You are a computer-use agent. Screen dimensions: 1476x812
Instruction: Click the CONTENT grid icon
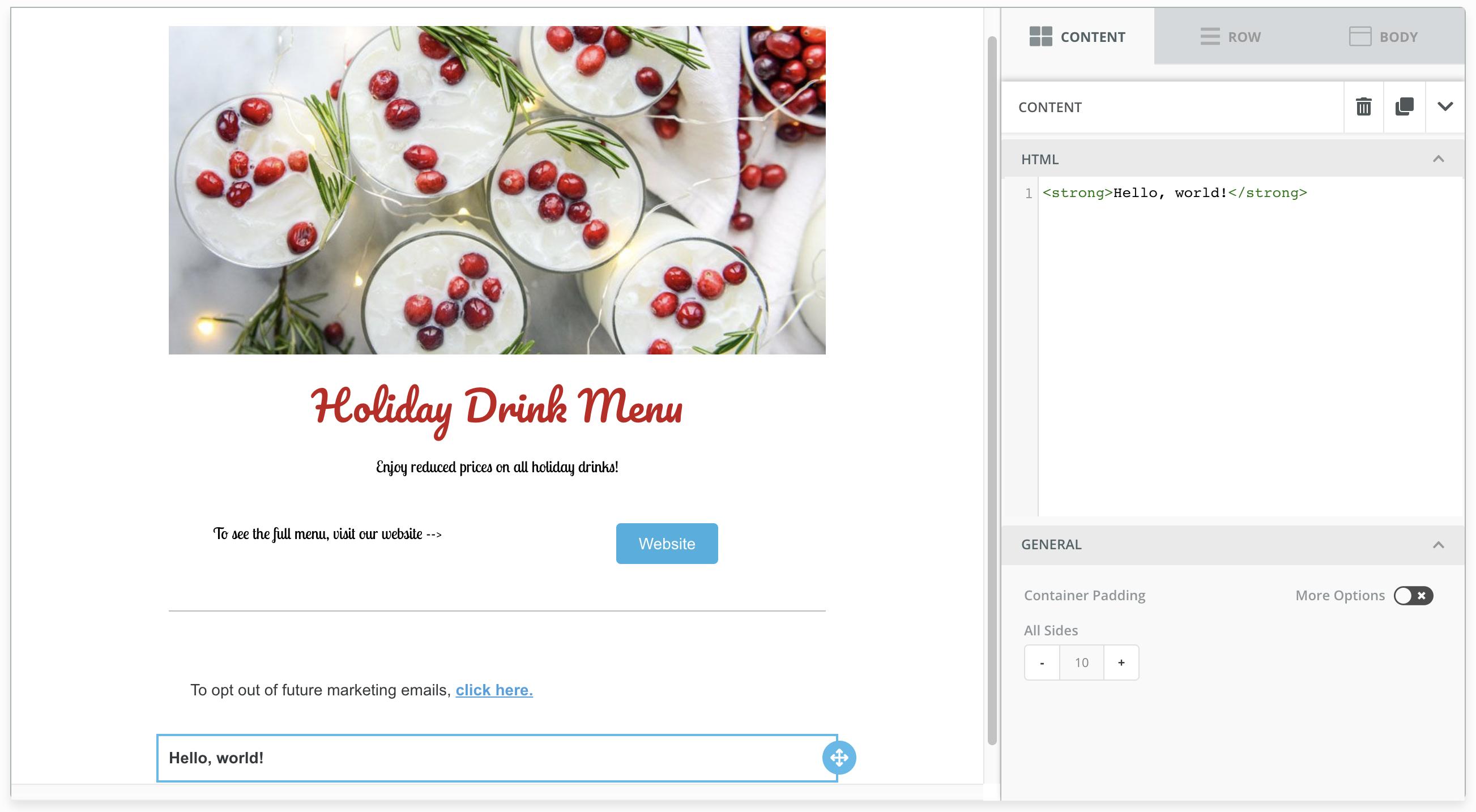point(1040,36)
